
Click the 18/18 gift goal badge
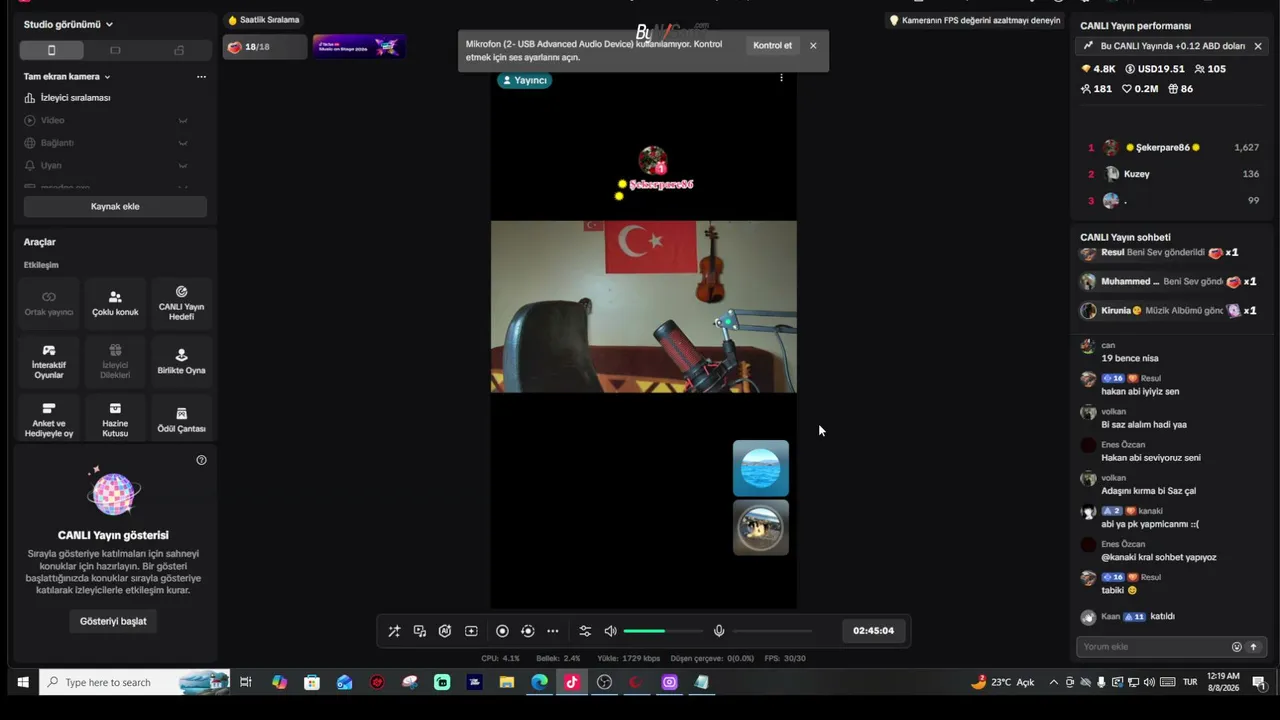click(x=264, y=47)
